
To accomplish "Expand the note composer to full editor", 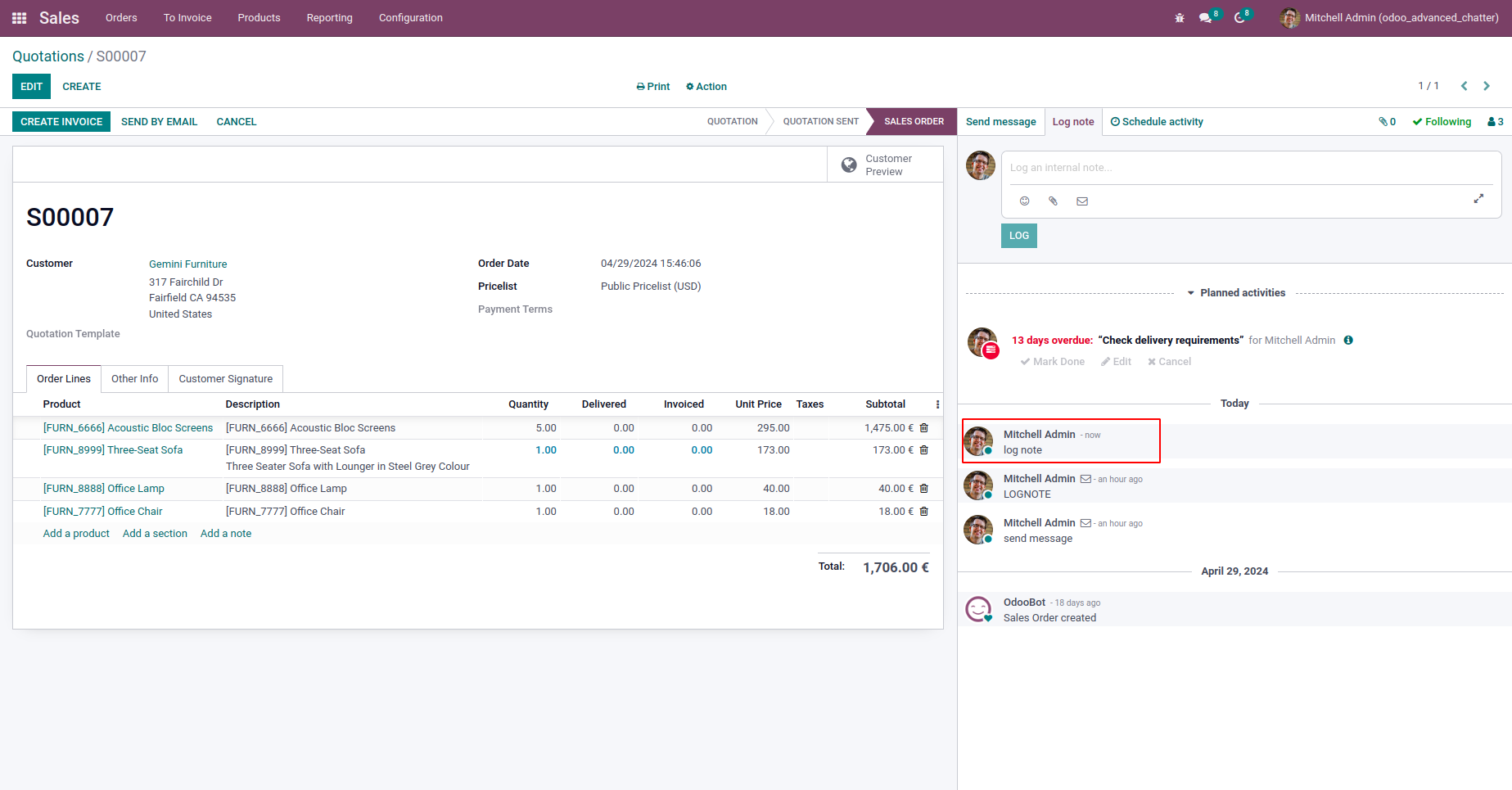I will point(1478,199).
